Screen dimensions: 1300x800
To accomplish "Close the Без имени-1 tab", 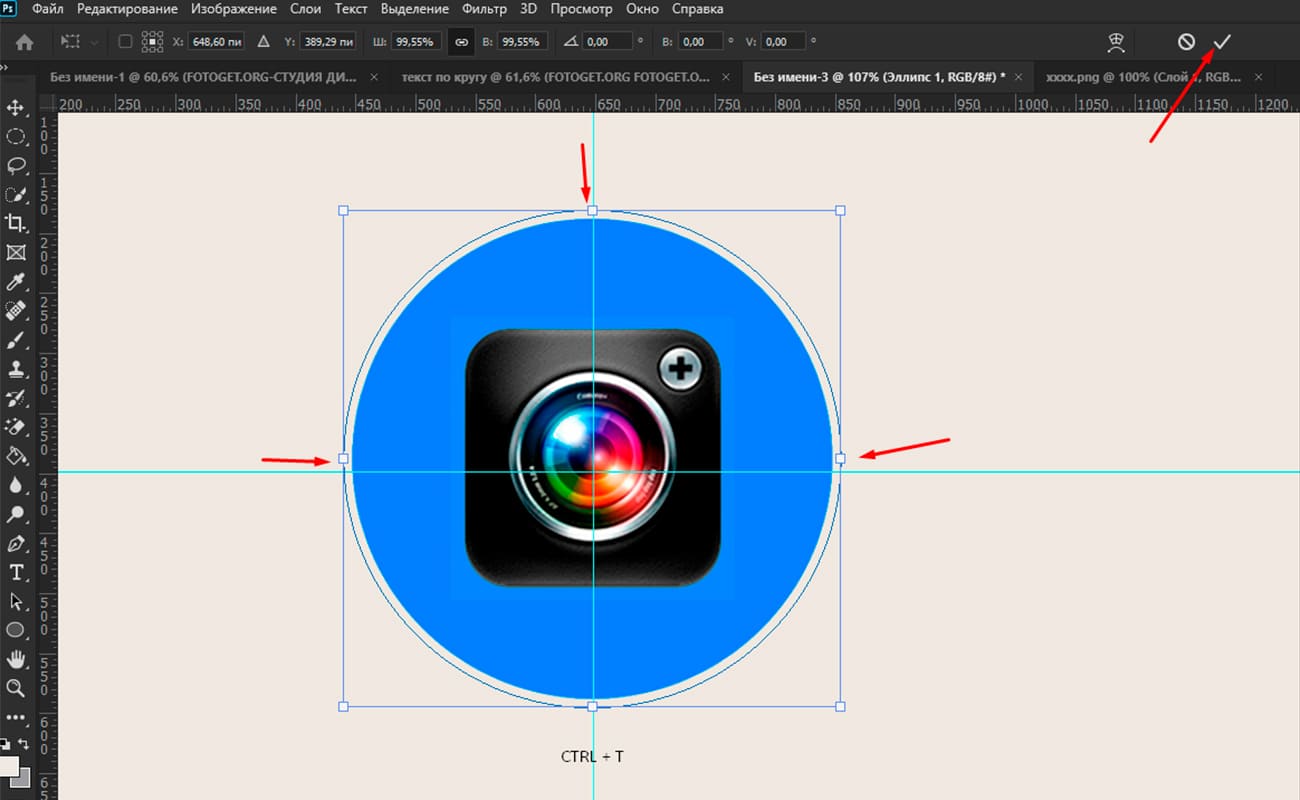I will tap(374, 76).
